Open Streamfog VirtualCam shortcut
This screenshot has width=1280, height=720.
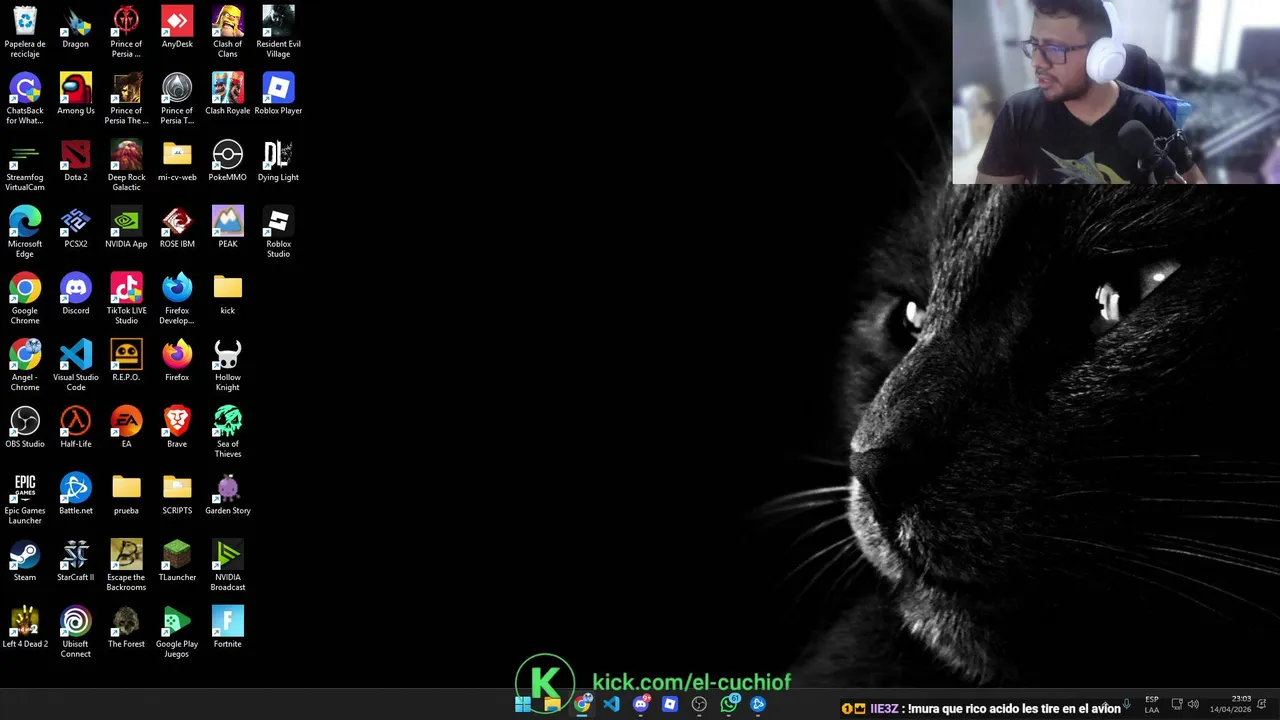click(x=25, y=164)
